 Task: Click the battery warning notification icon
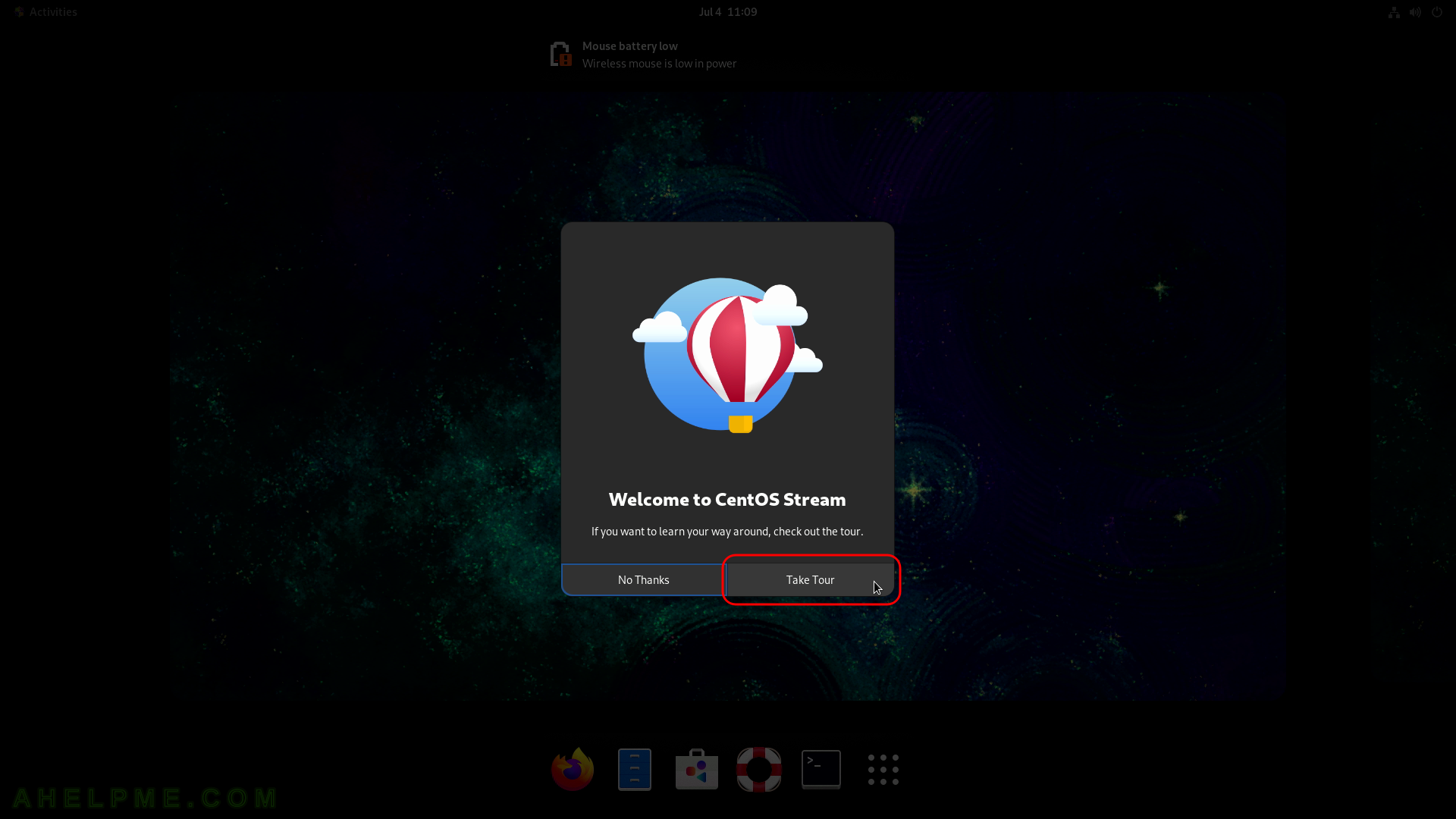click(x=560, y=55)
